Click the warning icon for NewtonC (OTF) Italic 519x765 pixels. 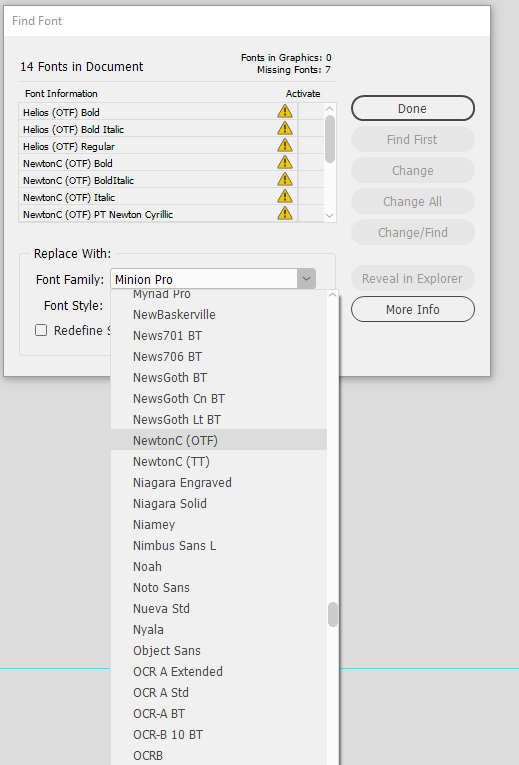pos(285,197)
